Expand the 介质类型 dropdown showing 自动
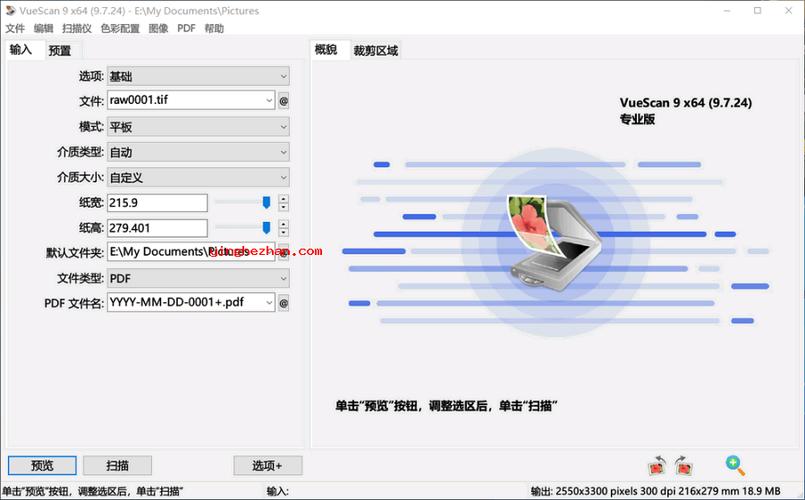The width and height of the screenshot is (805, 500). click(x=198, y=152)
